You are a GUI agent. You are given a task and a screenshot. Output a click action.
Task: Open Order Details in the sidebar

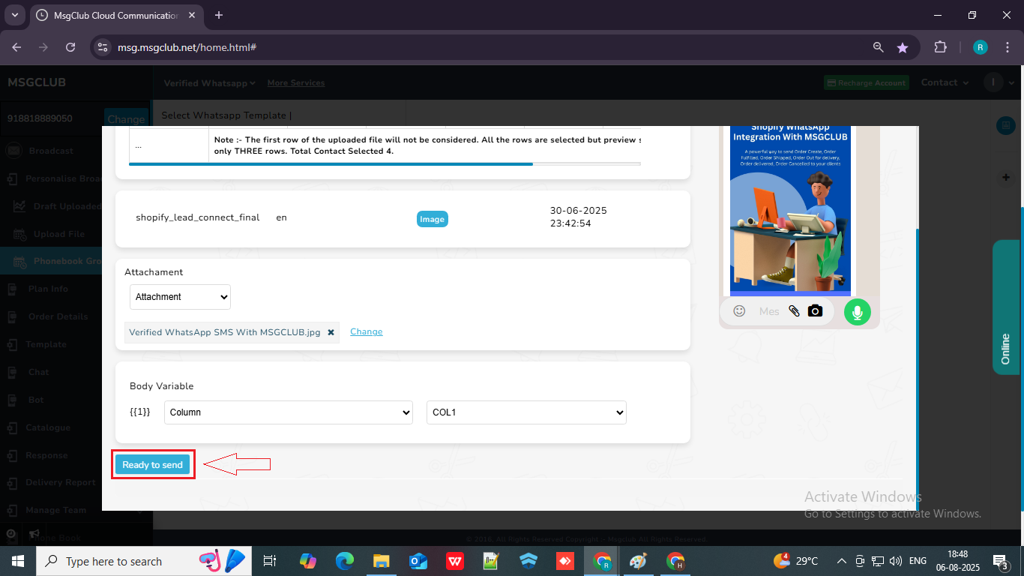coord(57,317)
